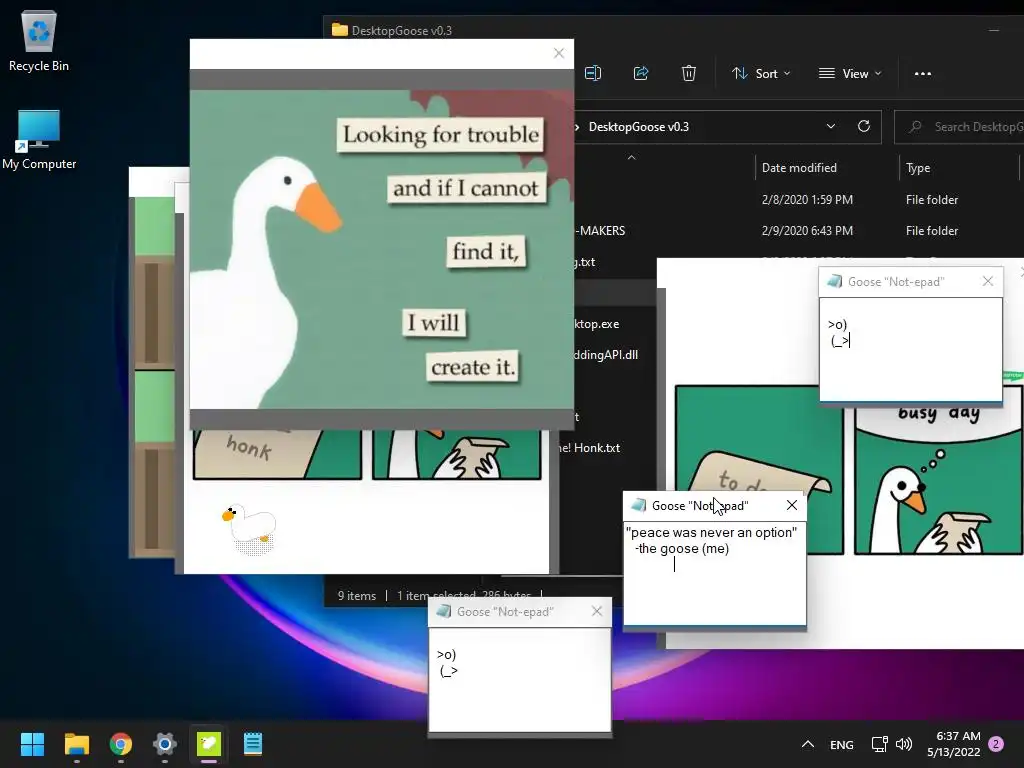Open the clock showing 6:37 AM
The width and height of the screenshot is (1024, 768).
(953, 744)
